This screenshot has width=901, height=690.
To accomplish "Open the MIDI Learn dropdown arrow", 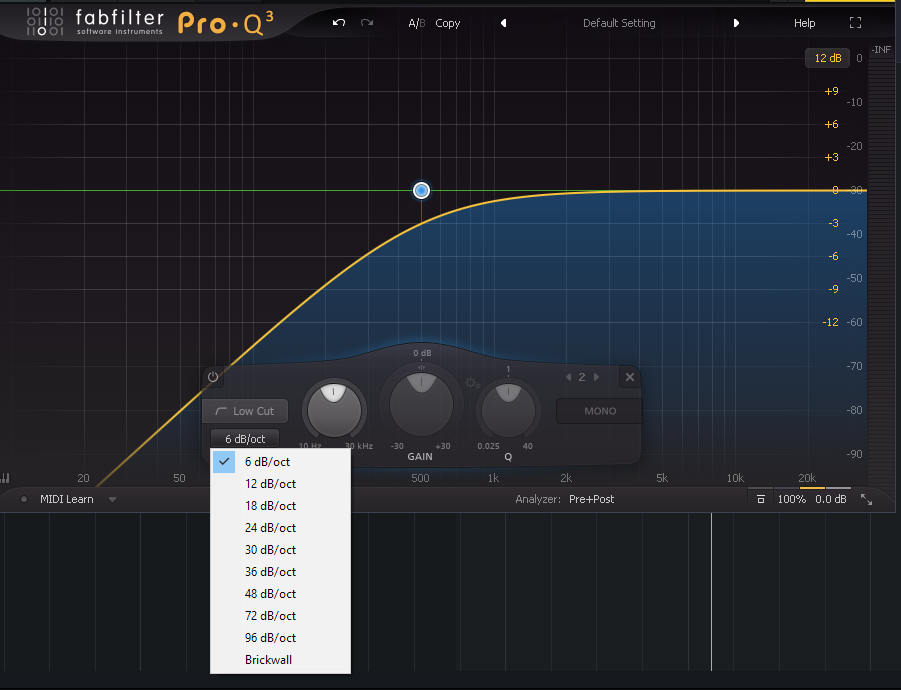I will pos(113,500).
